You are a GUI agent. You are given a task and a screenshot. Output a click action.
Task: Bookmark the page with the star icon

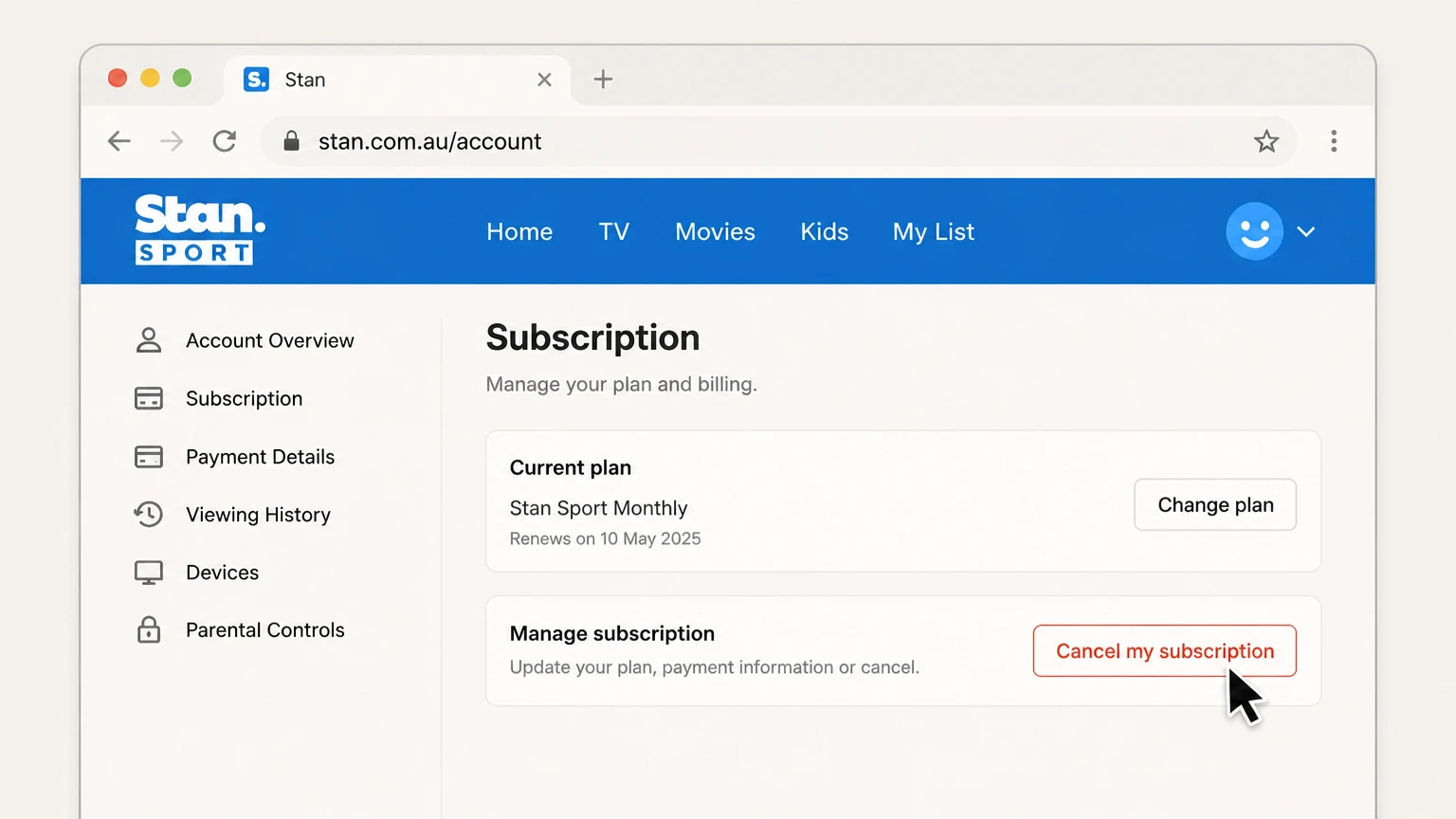pyautogui.click(x=1266, y=141)
